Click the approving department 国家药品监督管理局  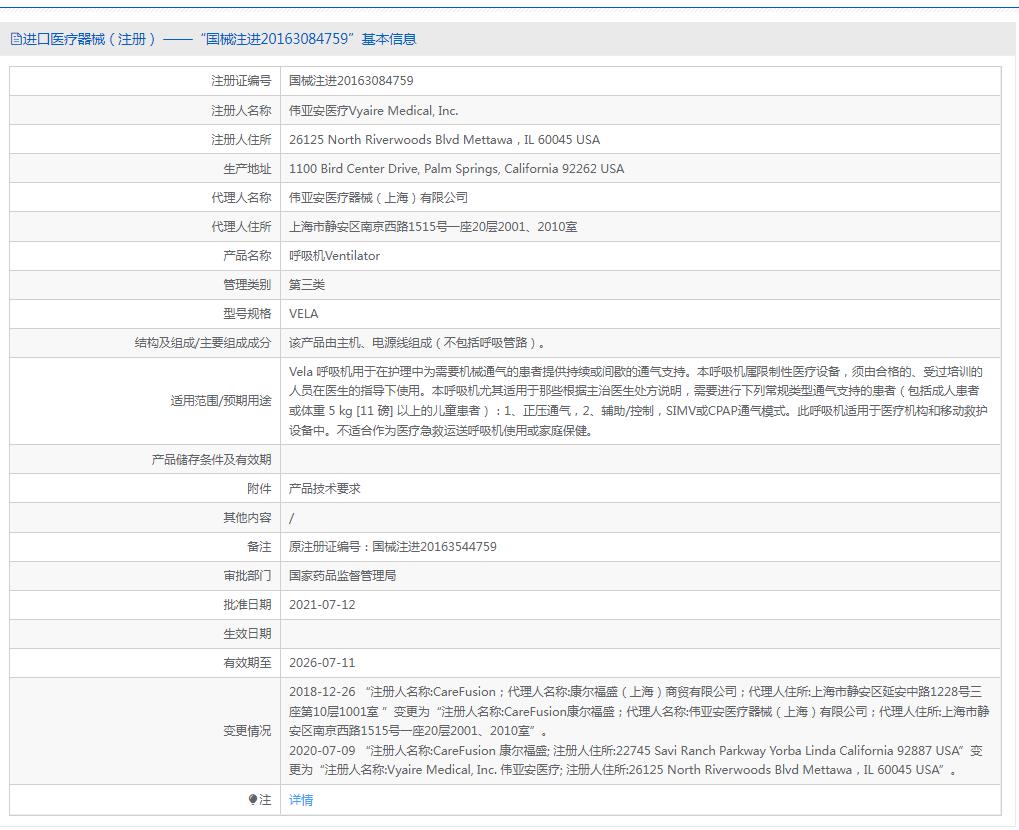[x=342, y=576]
